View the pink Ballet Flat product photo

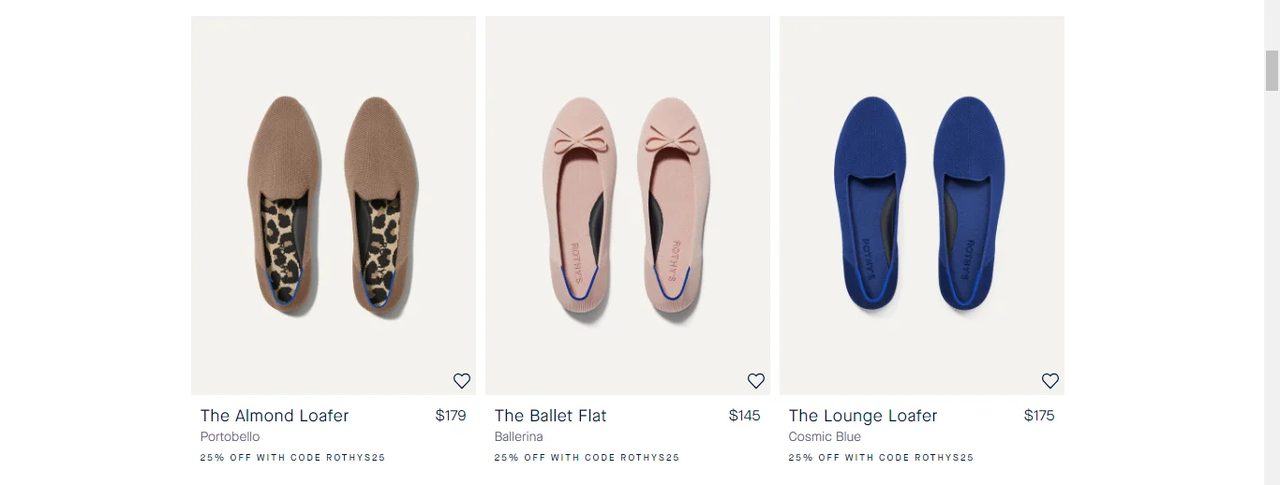point(627,205)
